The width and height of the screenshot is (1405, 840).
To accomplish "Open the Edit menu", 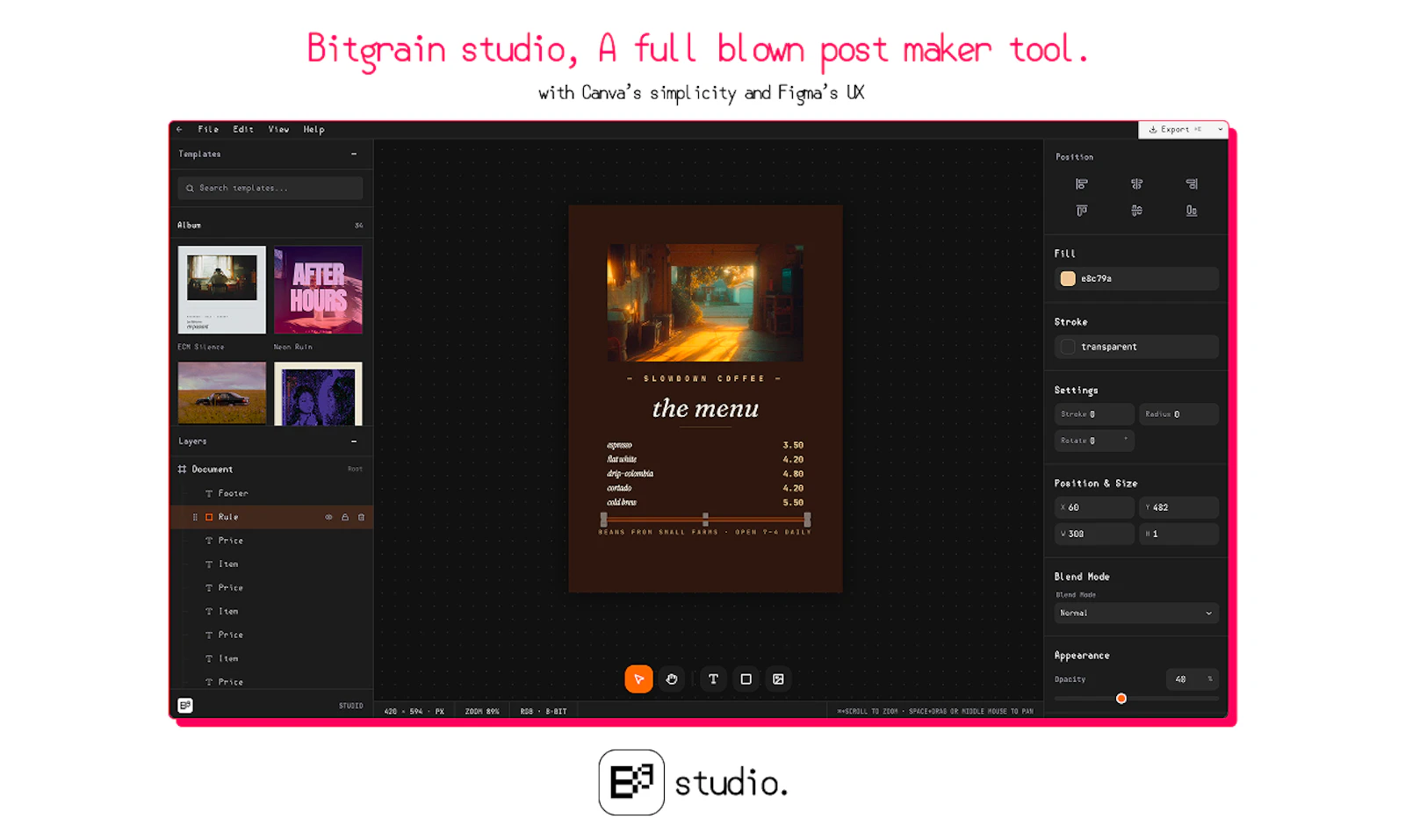I will [x=243, y=129].
